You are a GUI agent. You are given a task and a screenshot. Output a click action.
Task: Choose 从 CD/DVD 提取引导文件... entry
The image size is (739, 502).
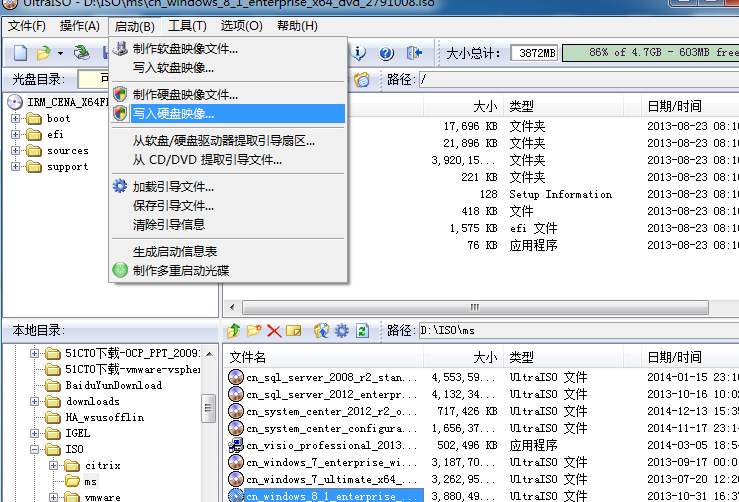pos(229,160)
